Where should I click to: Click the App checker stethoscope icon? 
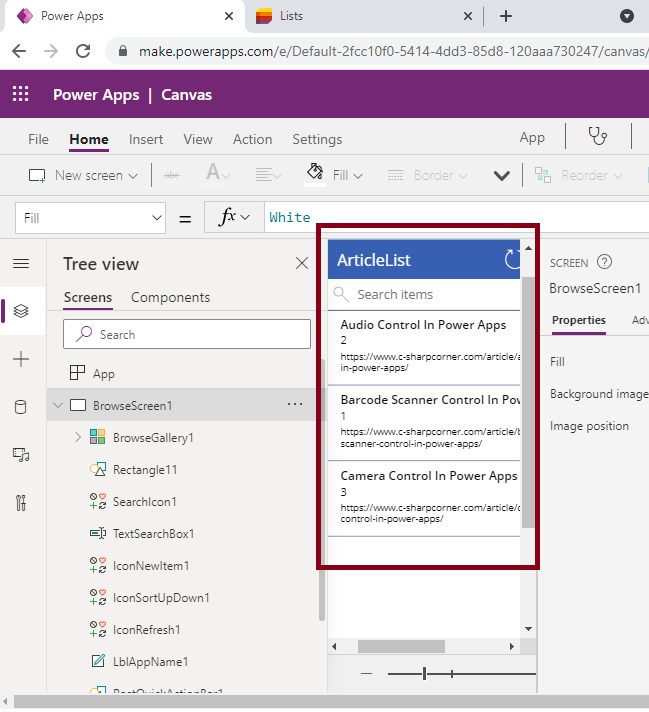[597, 136]
